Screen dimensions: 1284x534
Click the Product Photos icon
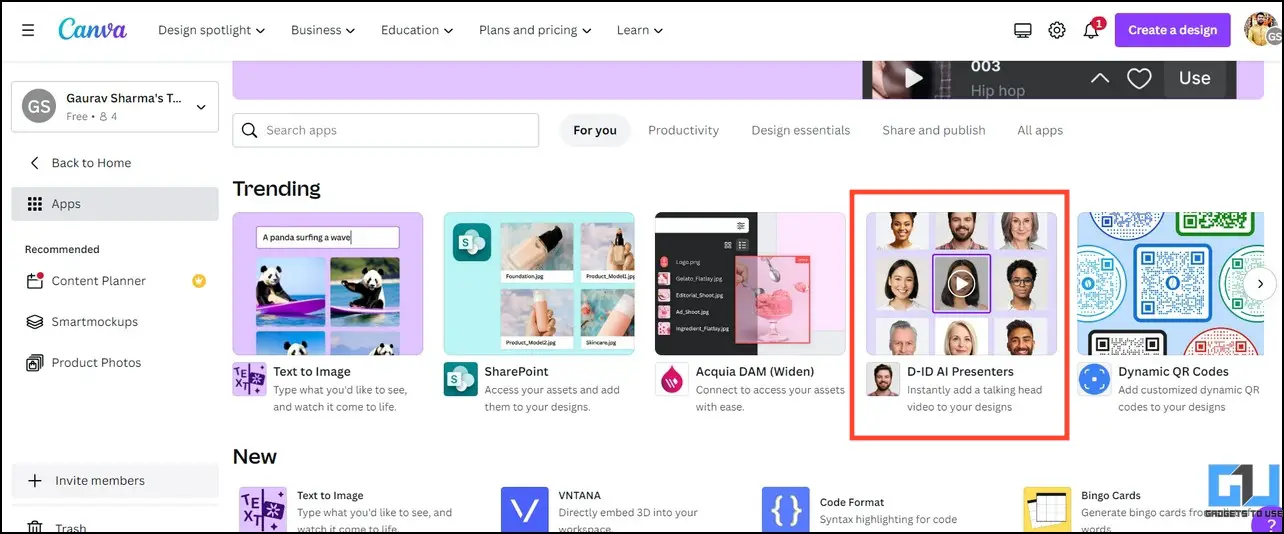point(35,363)
